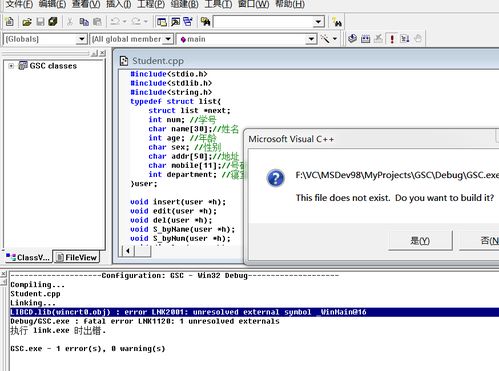Open the 帮助(H) menu
Screen dimensions: 499x371
tap(290, 4)
